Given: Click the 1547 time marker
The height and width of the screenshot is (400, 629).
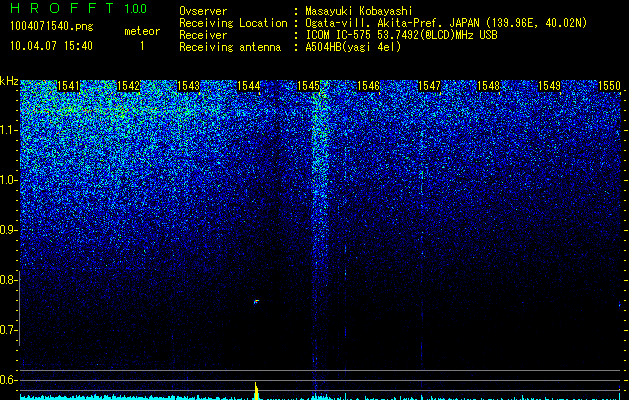Looking at the screenshot, I should coord(429,86).
